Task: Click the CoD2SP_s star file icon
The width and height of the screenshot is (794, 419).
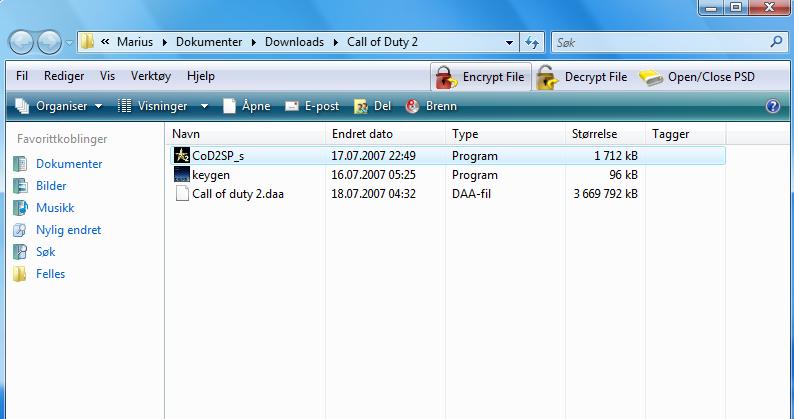Action: [x=181, y=156]
